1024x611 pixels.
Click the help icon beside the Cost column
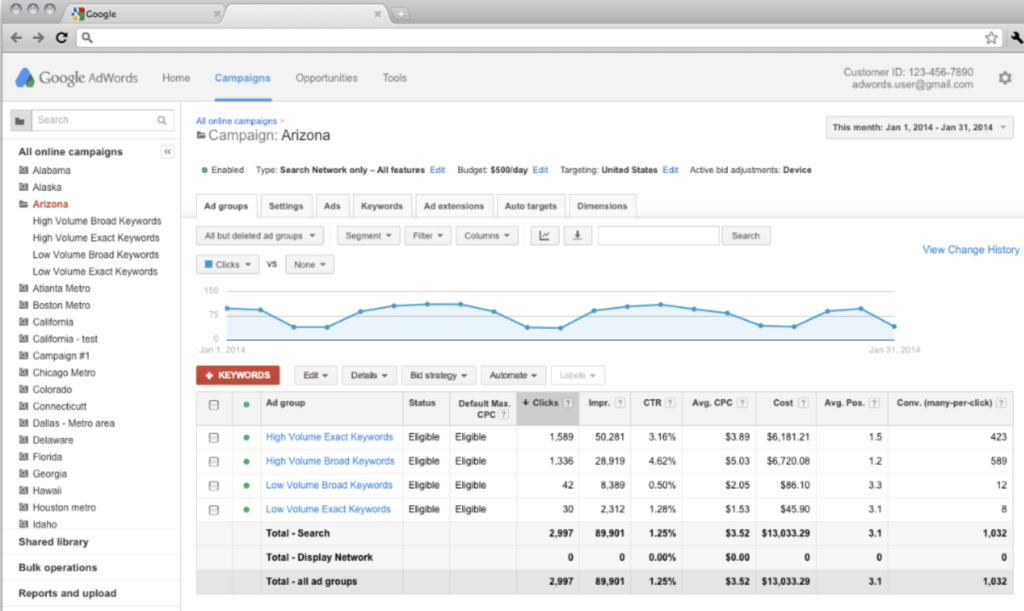[x=802, y=403]
